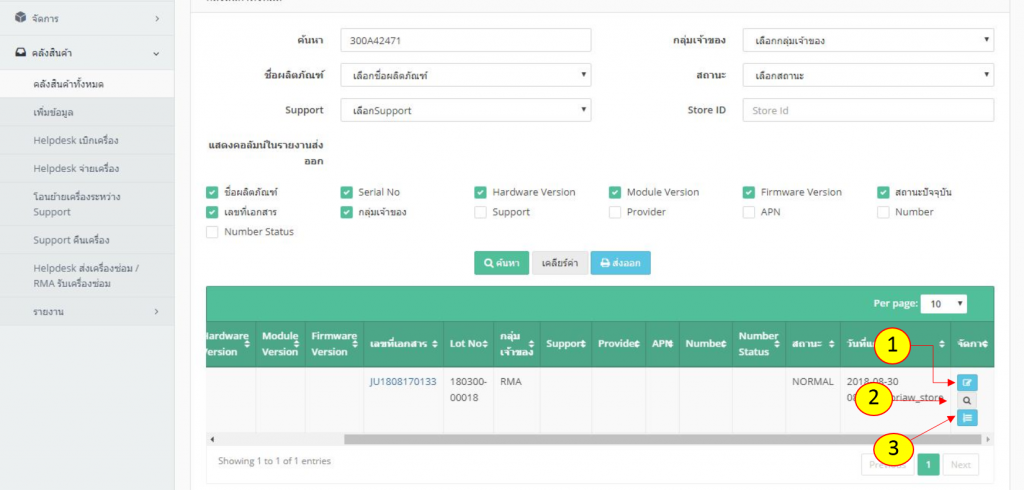Click the Showing 1 to 1 of 1 entries text
This screenshot has width=1024, height=490.
tap(274, 461)
